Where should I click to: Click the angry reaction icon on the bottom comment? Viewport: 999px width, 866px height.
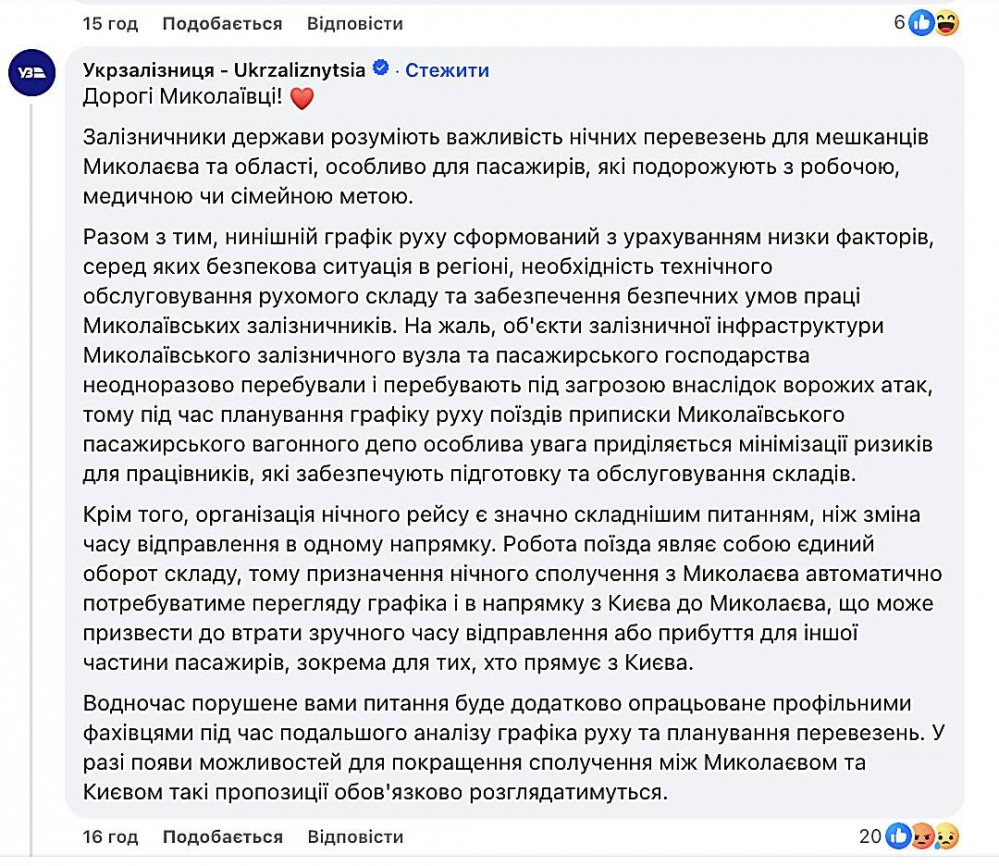pyautogui.click(x=923, y=837)
